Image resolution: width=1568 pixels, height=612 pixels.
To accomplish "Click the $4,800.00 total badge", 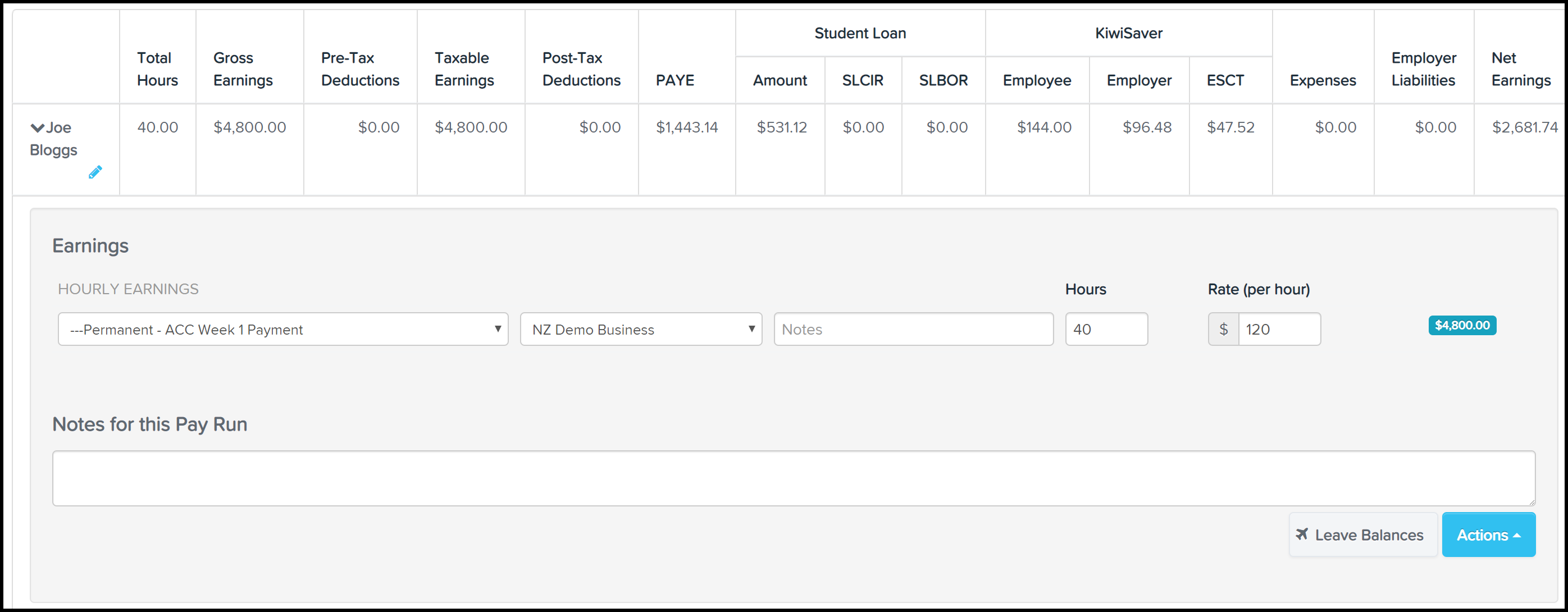I will point(1461,326).
